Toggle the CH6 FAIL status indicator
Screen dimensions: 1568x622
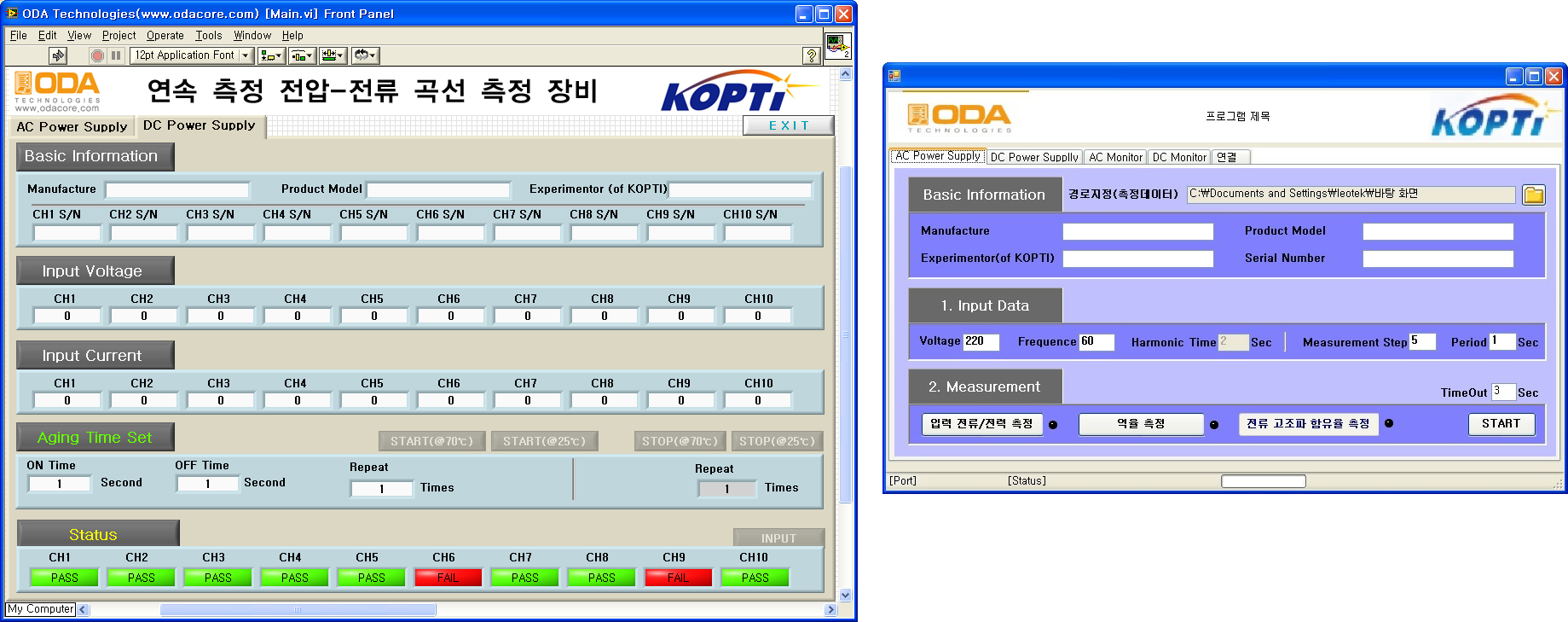coord(448,578)
